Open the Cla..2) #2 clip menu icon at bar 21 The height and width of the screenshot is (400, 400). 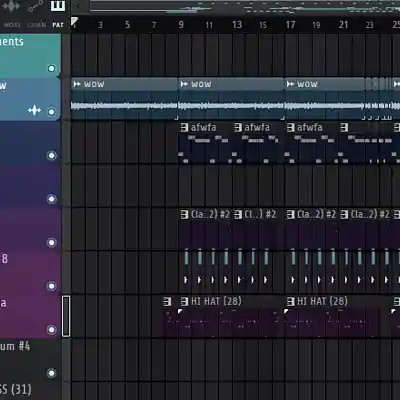(x=344, y=214)
